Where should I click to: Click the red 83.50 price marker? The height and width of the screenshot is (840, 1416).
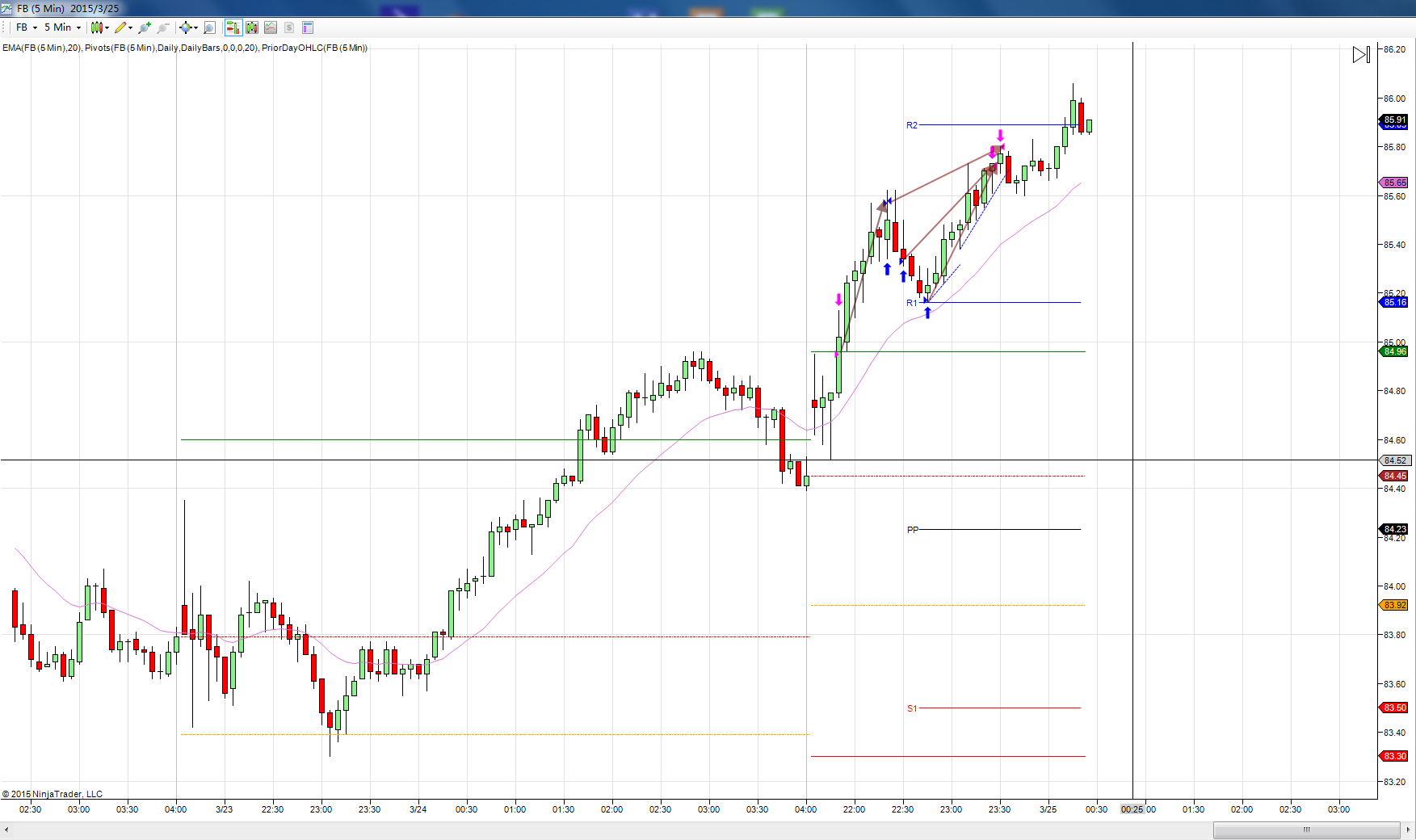(x=1395, y=708)
